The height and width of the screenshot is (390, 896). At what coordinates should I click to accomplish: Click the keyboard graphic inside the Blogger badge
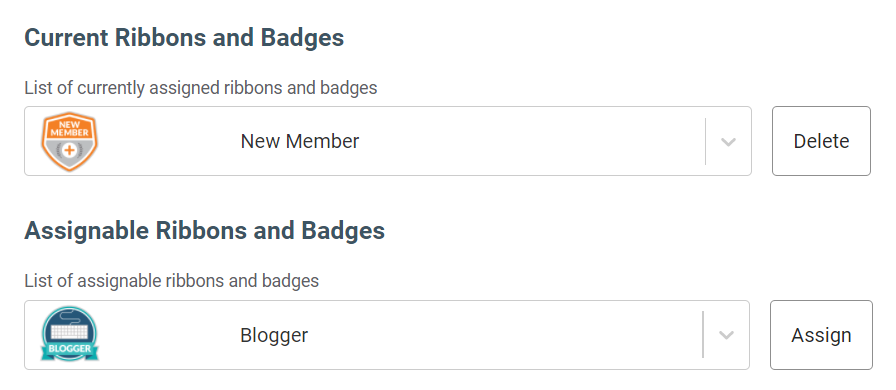69,332
